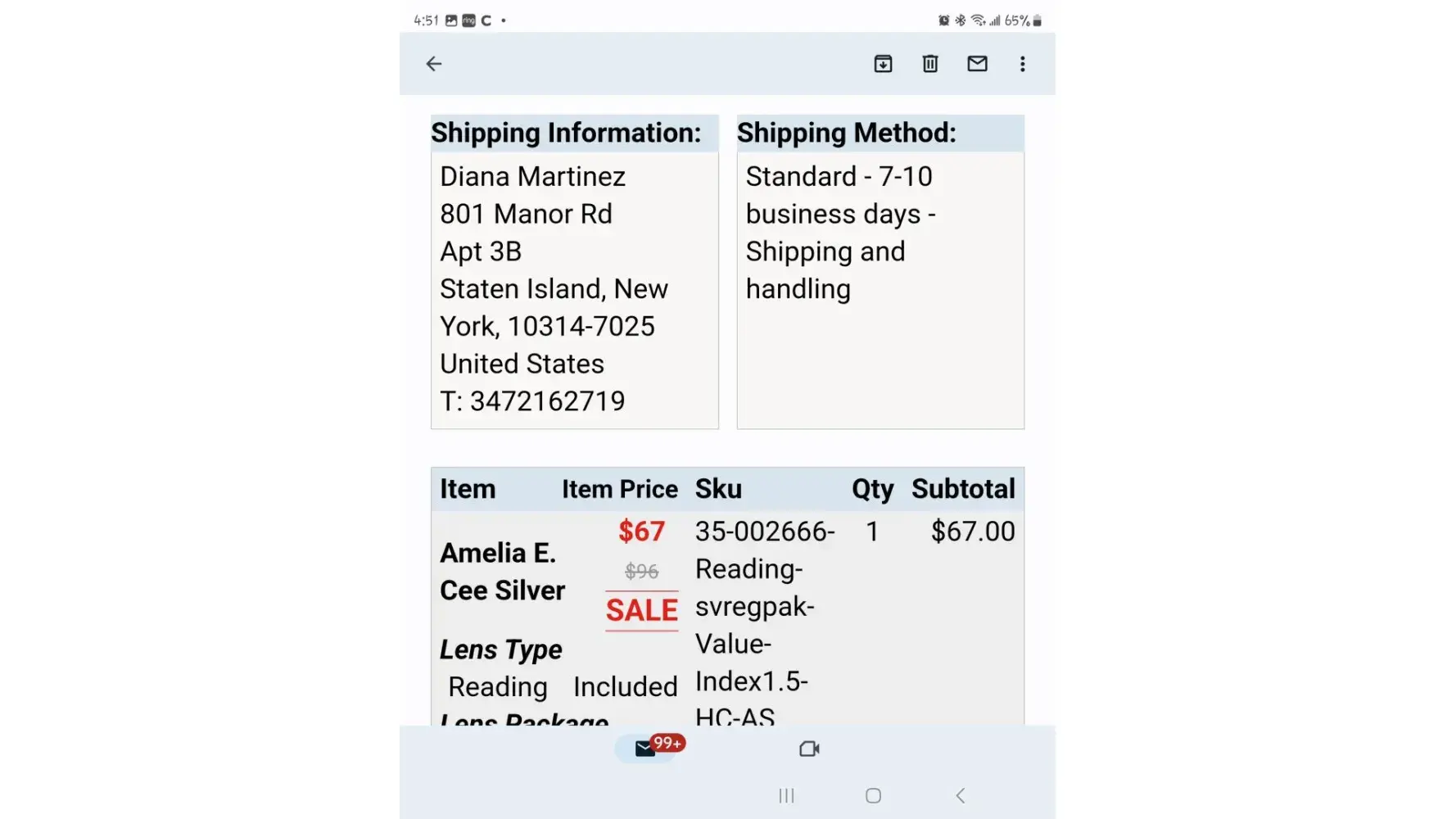Tap the phone number 3472162719
Image resolution: width=1456 pixels, height=819 pixels.
tap(547, 401)
